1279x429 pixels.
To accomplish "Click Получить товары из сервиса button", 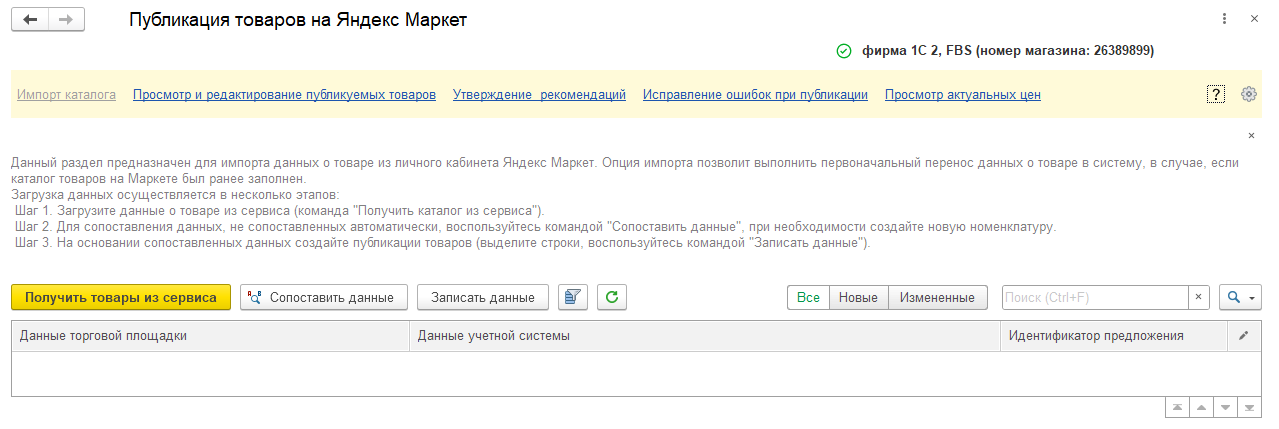I will click(121, 297).
